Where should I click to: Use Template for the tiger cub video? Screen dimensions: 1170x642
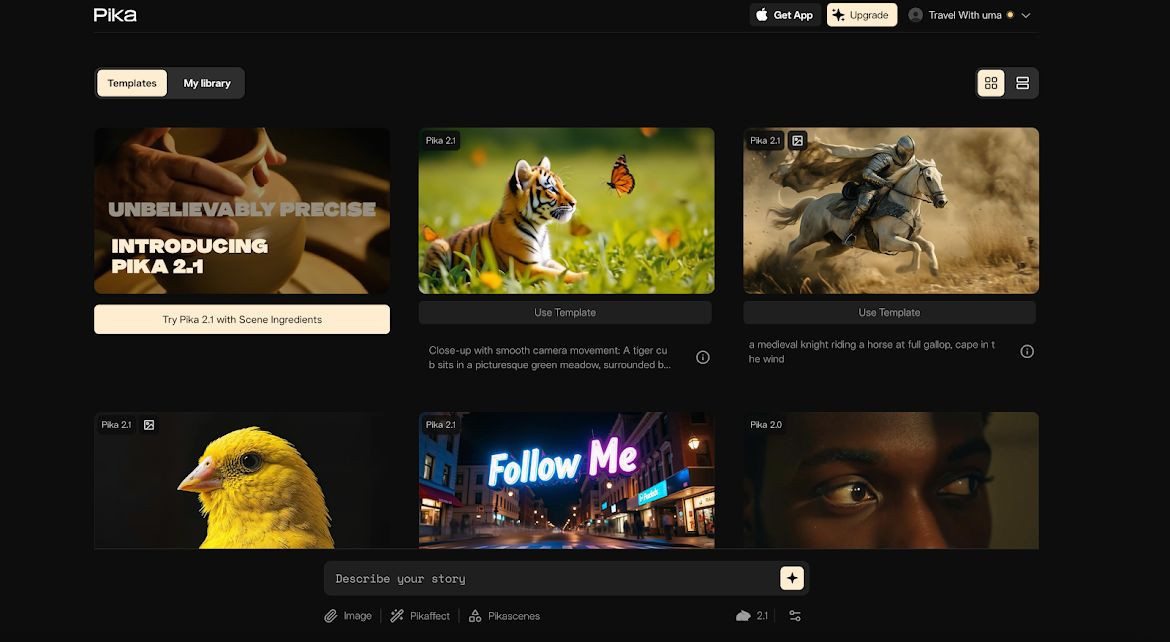(565, 312)
